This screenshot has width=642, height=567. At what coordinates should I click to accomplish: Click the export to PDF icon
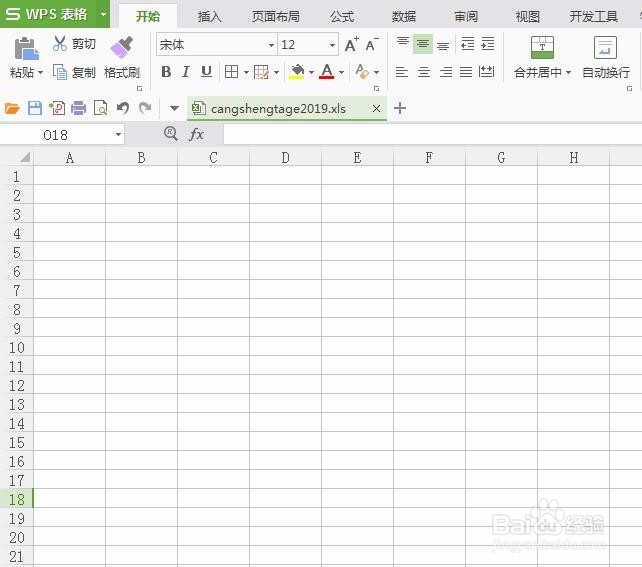click(x=57, y=108)
